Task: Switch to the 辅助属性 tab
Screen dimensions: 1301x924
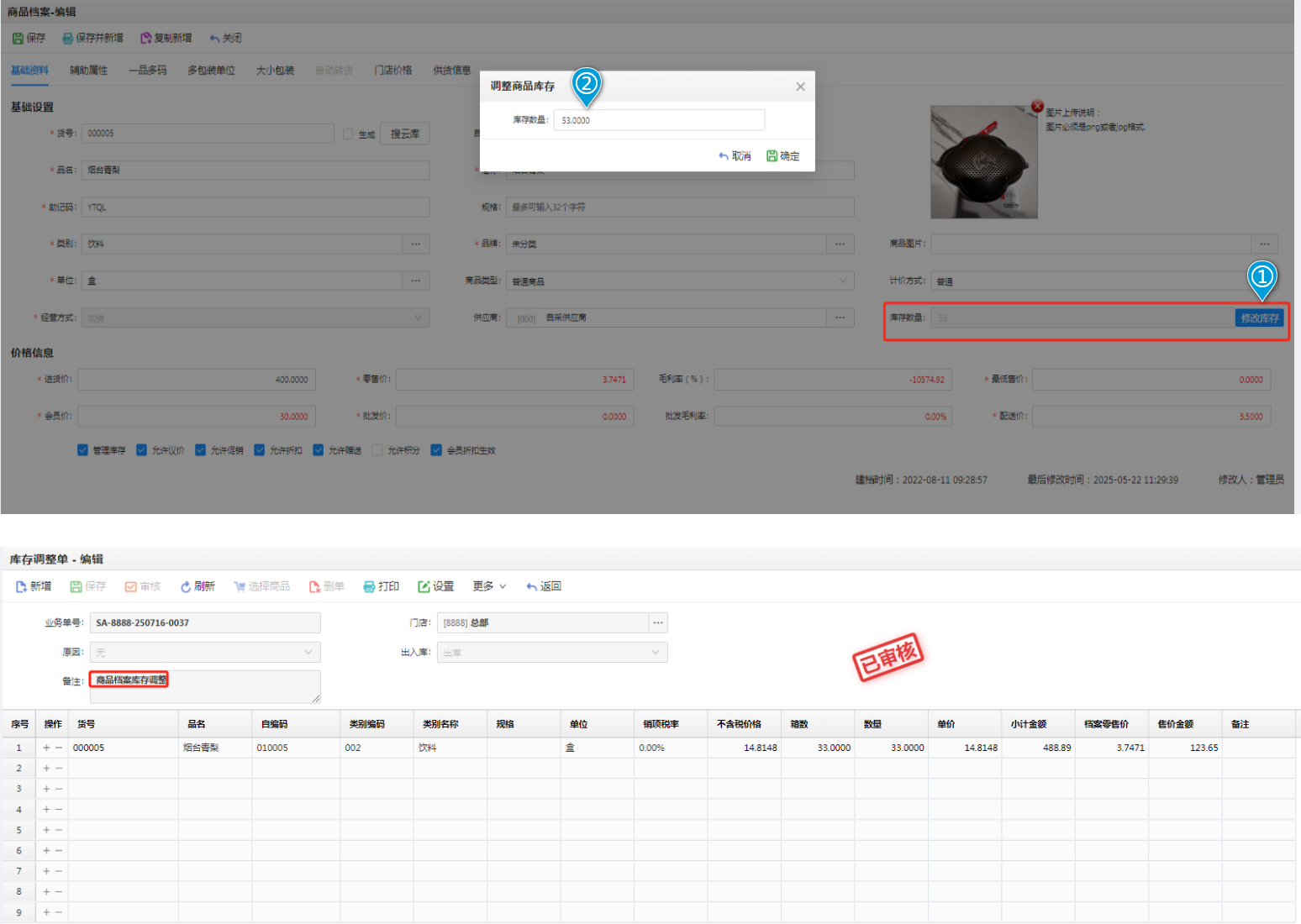Action: click(x=88, y=71)
